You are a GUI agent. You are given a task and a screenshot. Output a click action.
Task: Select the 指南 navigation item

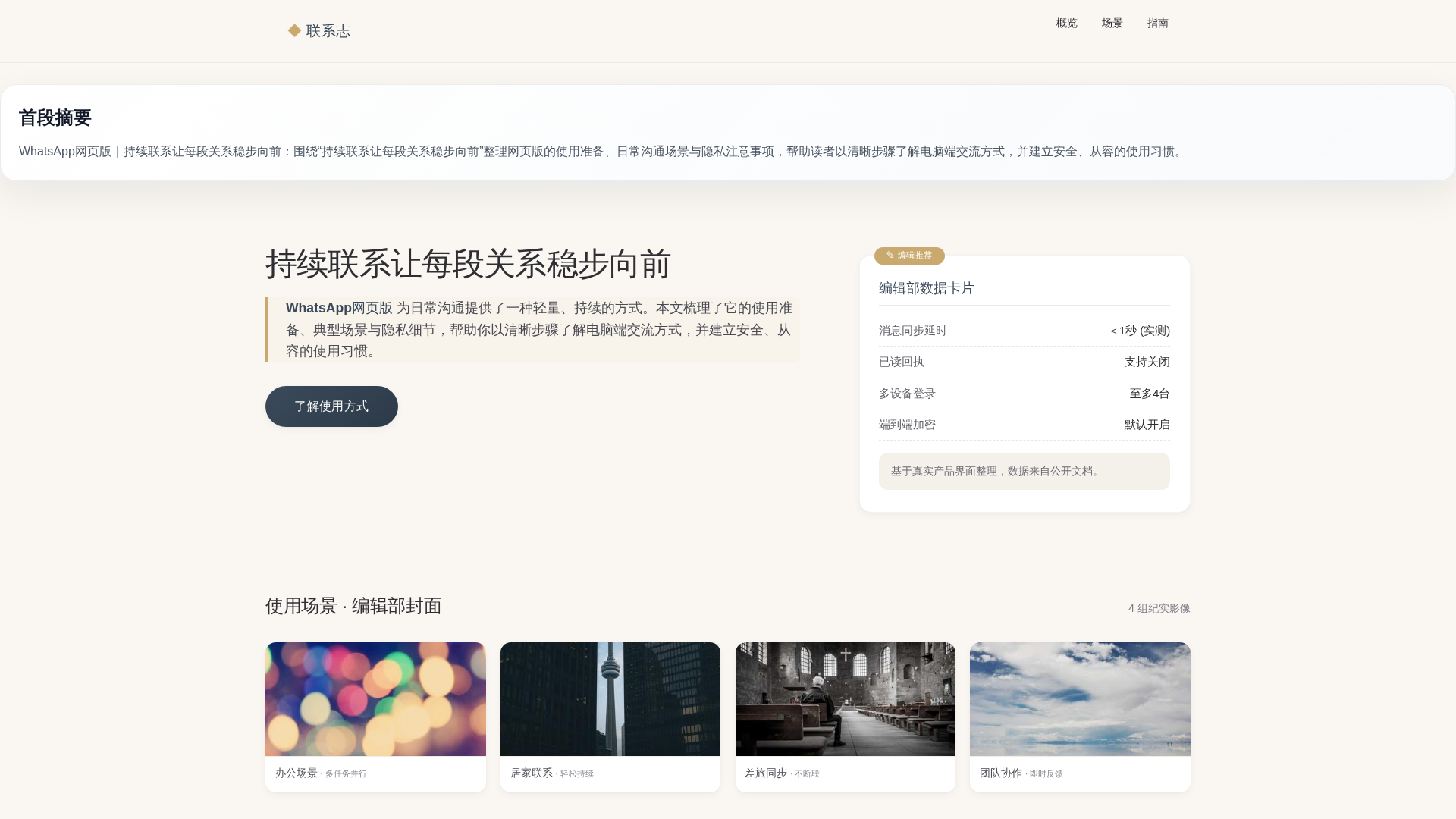[x=1157, y=24]
